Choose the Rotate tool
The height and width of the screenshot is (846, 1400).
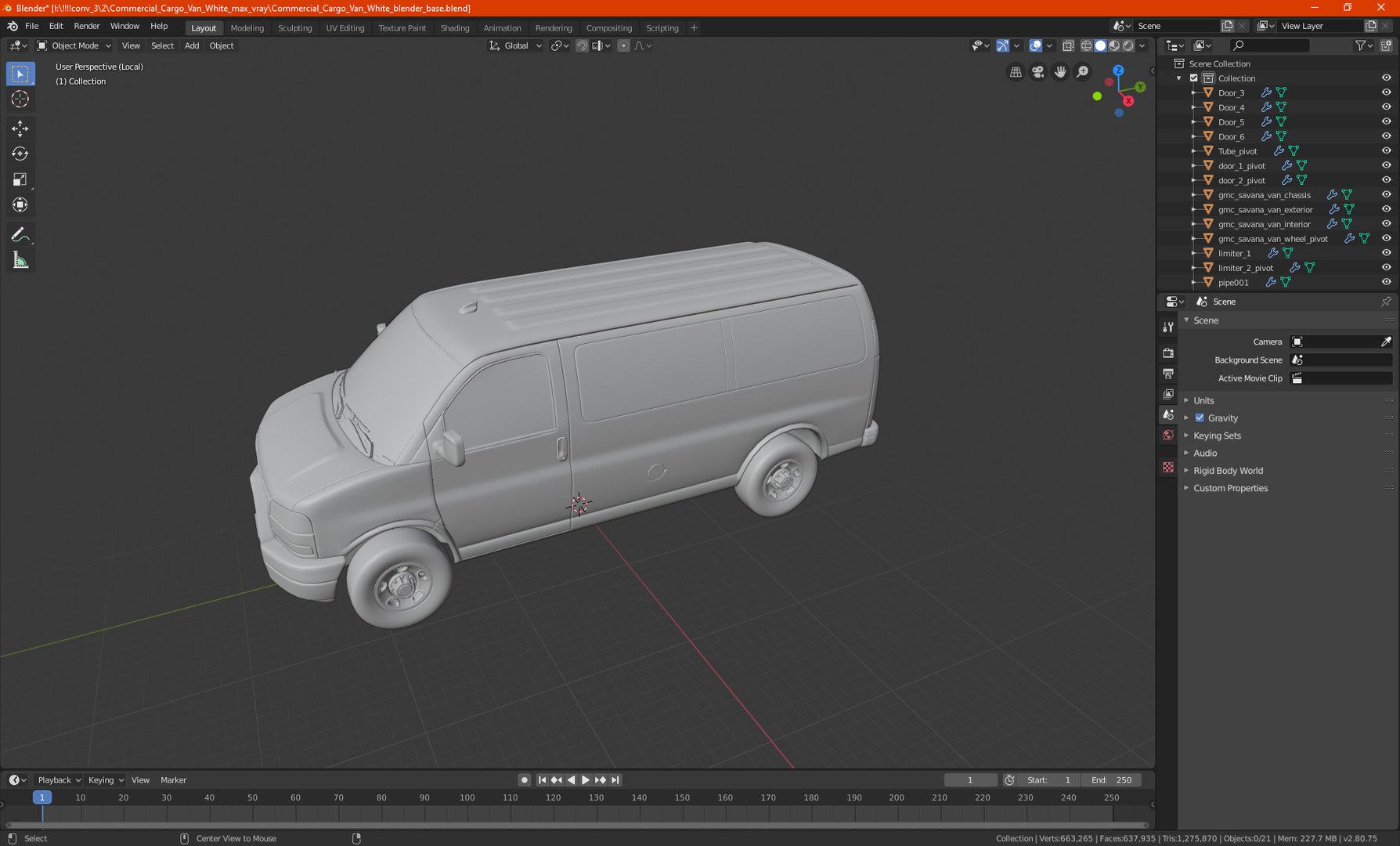(x=20, y=154)
